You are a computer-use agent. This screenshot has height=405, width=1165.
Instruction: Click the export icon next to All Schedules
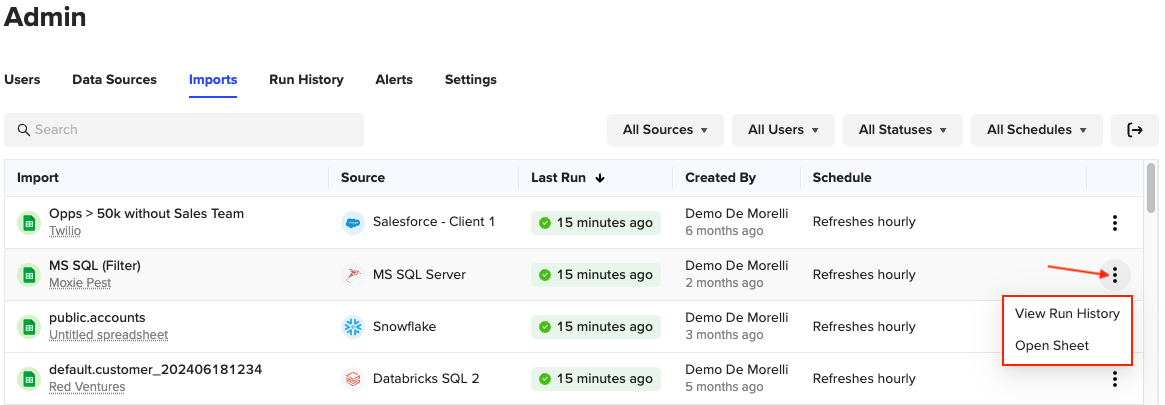click(1134, 130)
